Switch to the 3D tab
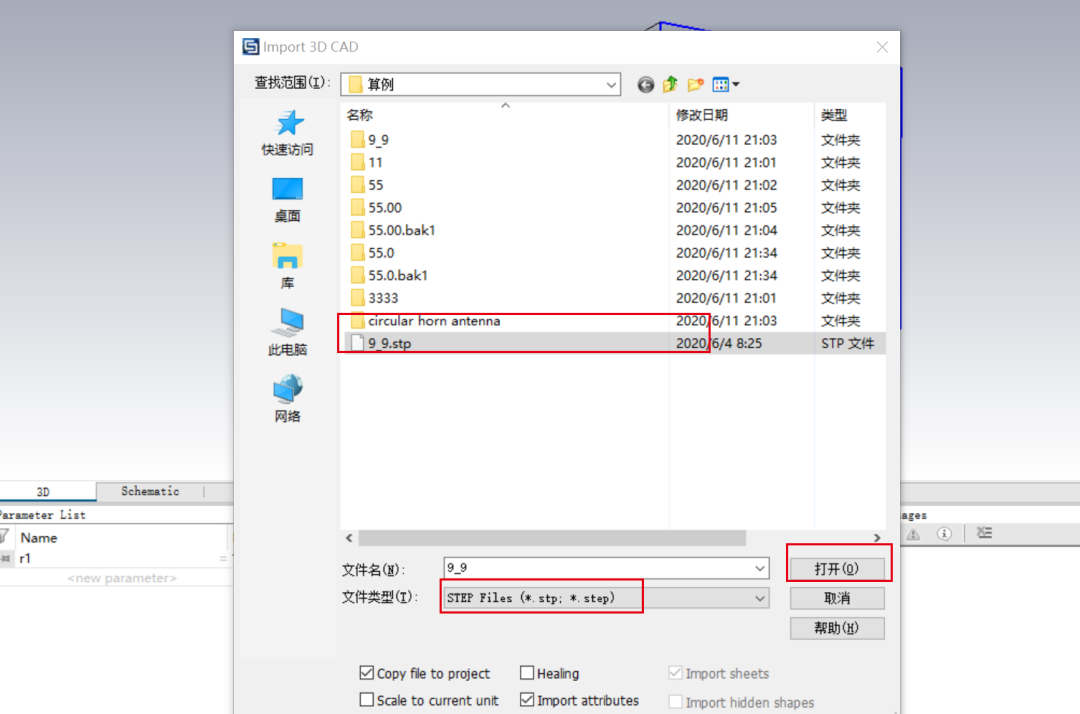Screen dimensions: 1080x714 point(43,492)
